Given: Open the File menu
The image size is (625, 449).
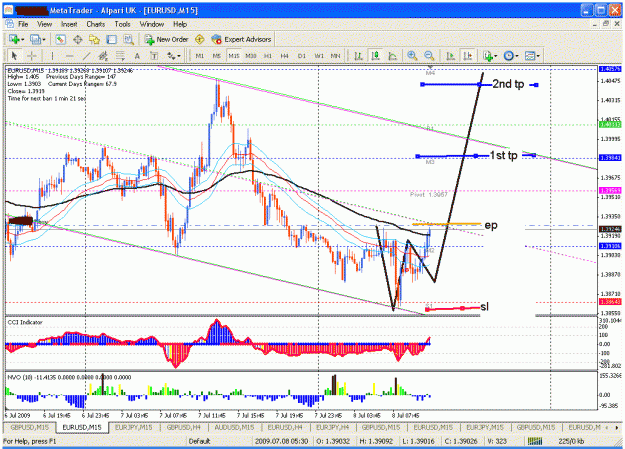Looking at the screenshot, I should click(23, 24).
